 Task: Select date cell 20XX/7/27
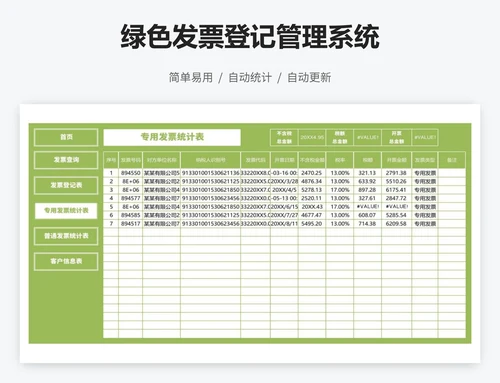284,215
